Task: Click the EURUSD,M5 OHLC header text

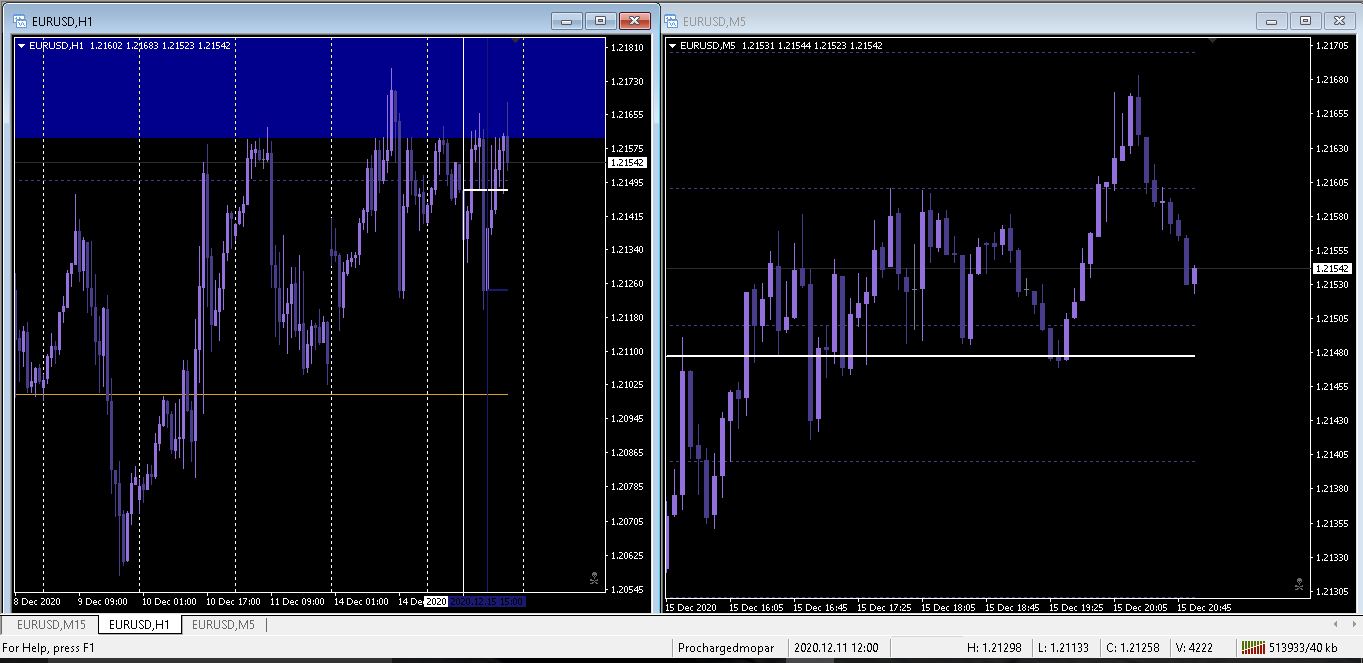Action: coord(781,45)
